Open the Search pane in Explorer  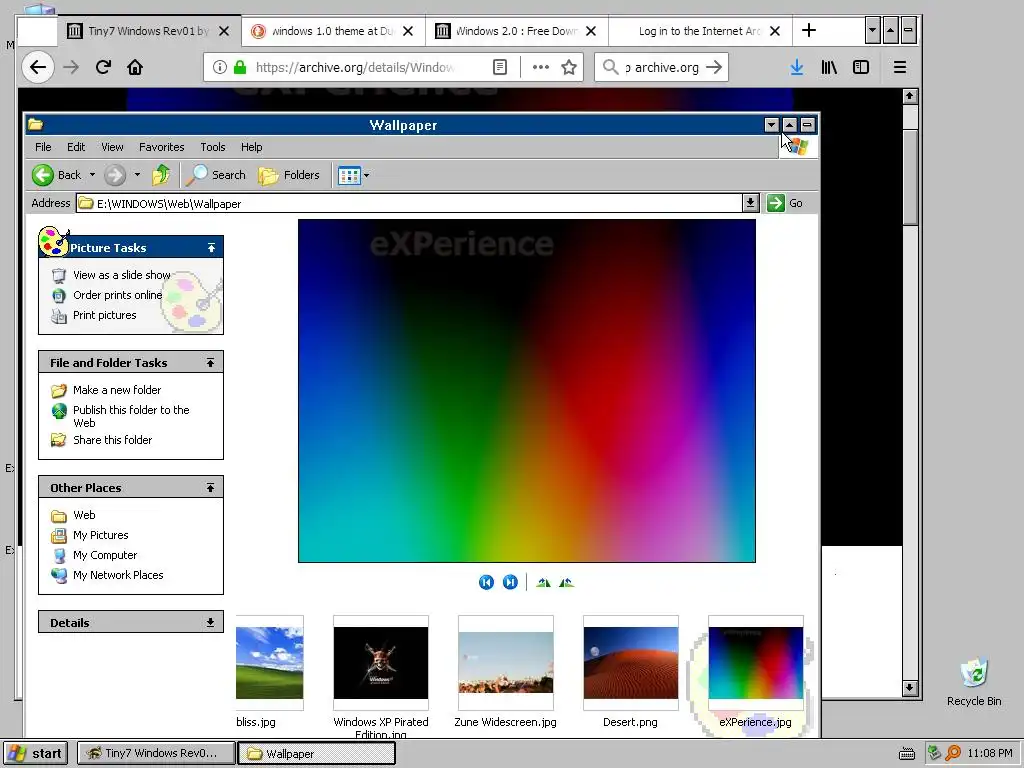[216, 175]
